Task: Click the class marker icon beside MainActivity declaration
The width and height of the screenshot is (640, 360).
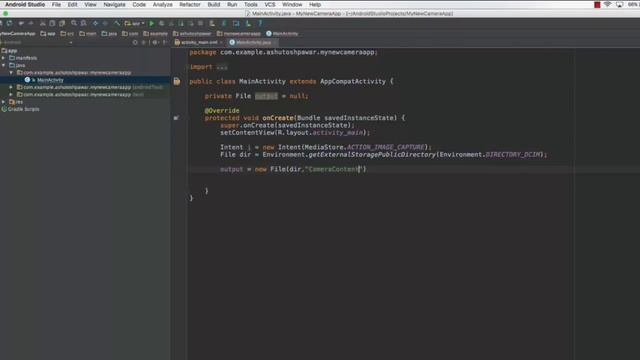Action: [x=177, y=81]
